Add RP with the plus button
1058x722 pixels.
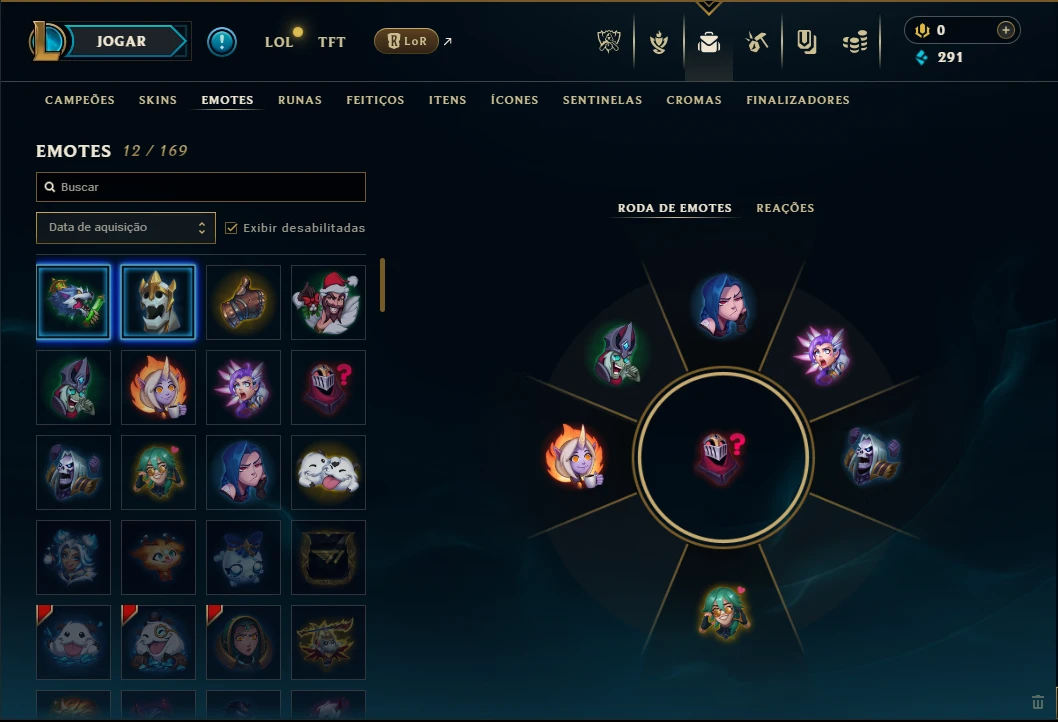1005,30
